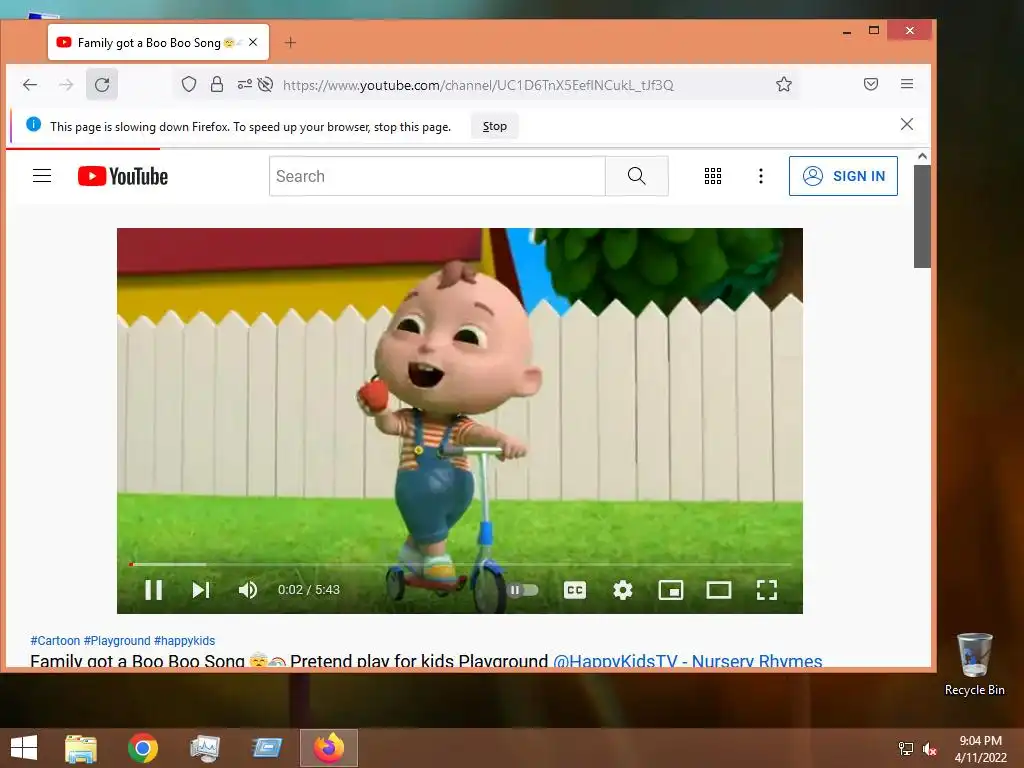
Task: Skip to the next video
Action: point(201,590)
